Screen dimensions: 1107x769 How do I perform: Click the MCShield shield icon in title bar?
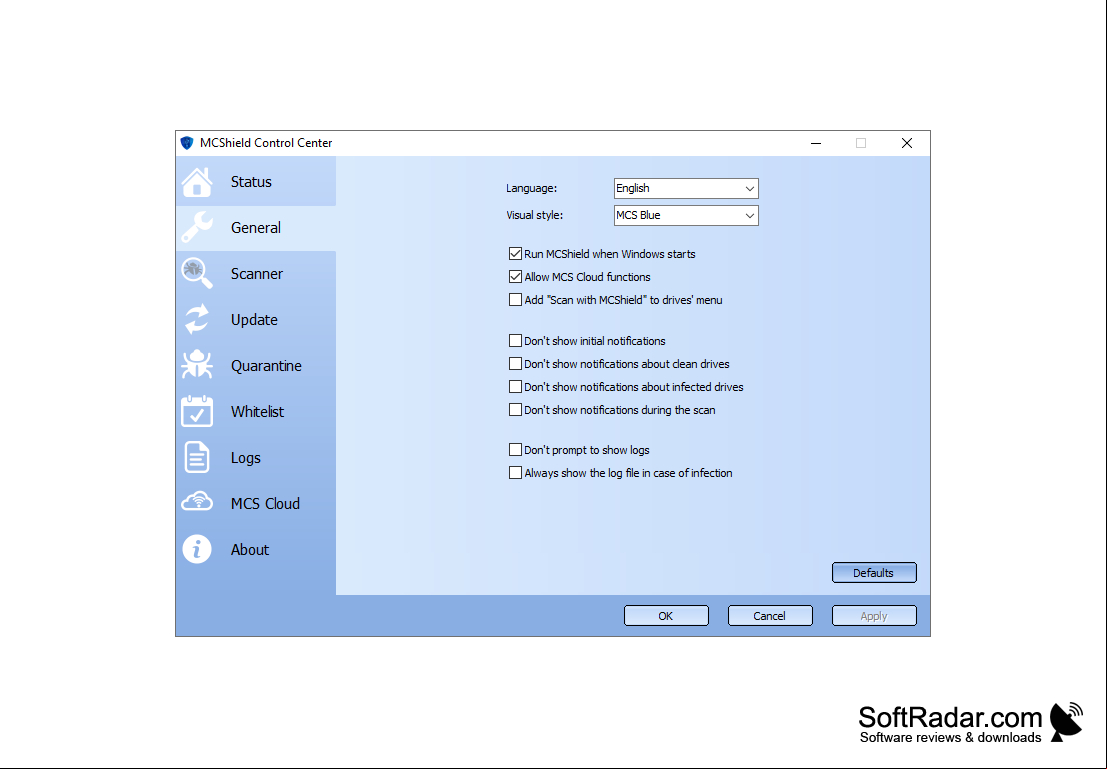point(187,143)
